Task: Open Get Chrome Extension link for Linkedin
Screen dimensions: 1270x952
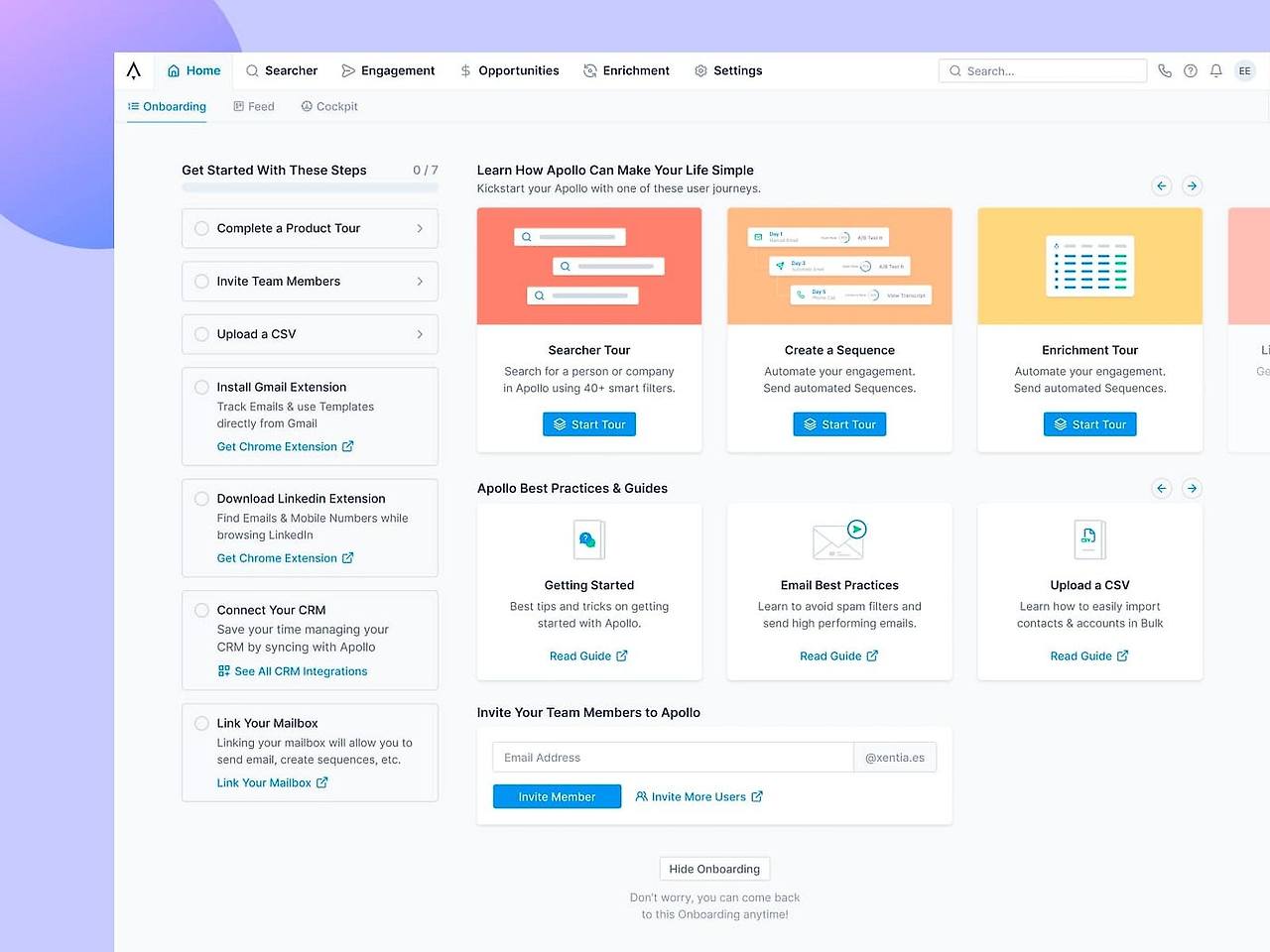Action: coord(286,558)
